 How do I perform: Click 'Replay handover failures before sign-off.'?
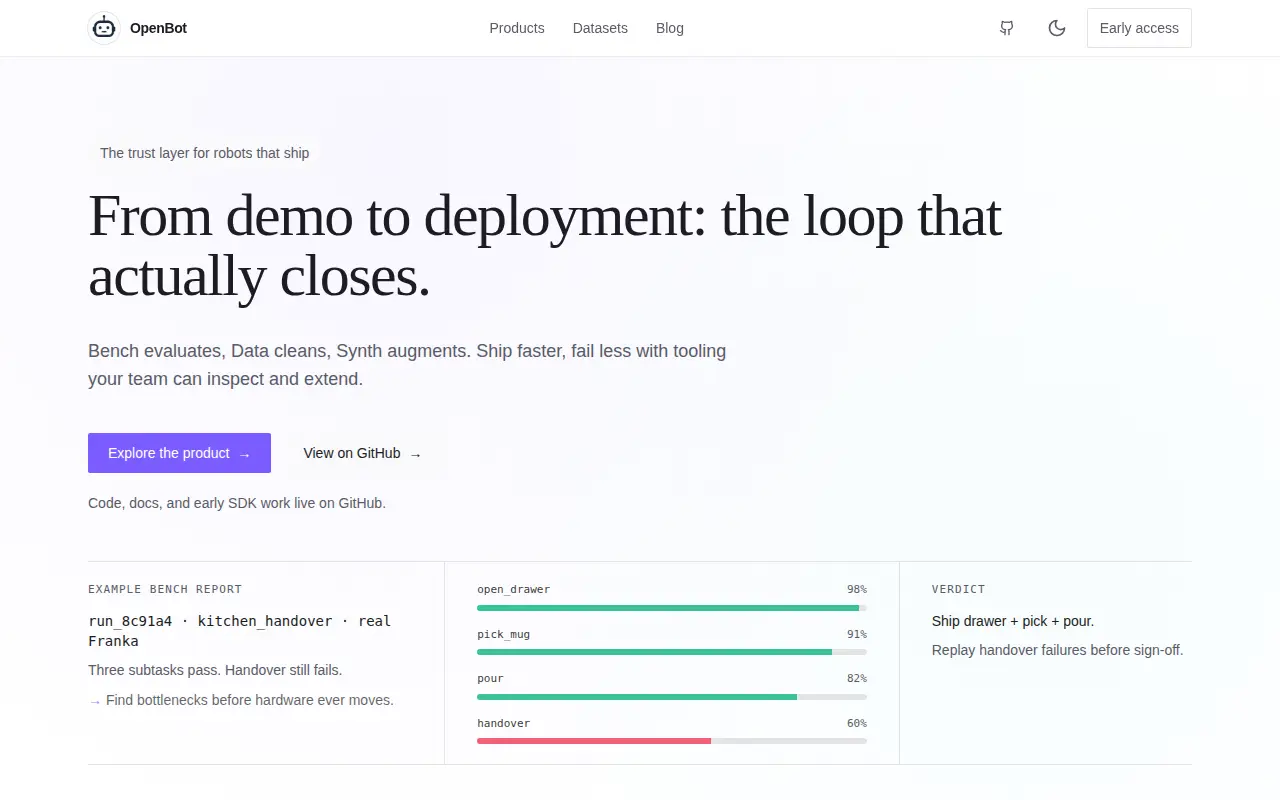1057,650
